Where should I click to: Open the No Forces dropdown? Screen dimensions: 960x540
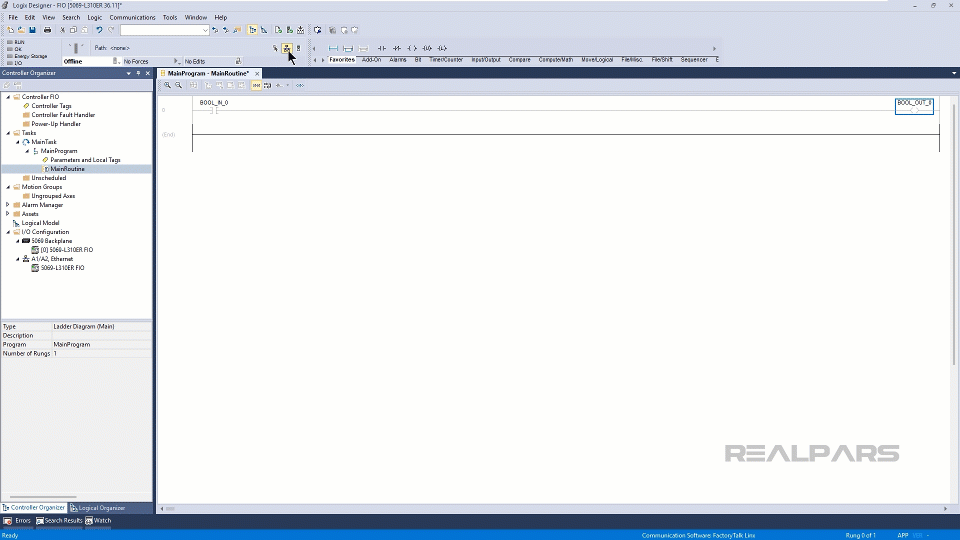177,61
